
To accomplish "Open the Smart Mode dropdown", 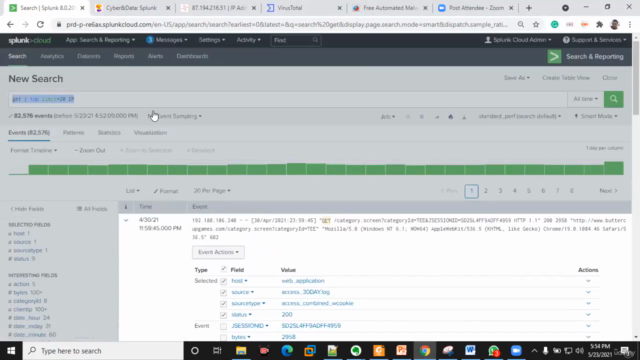I will pyautogui.click(x=596, y=116).
